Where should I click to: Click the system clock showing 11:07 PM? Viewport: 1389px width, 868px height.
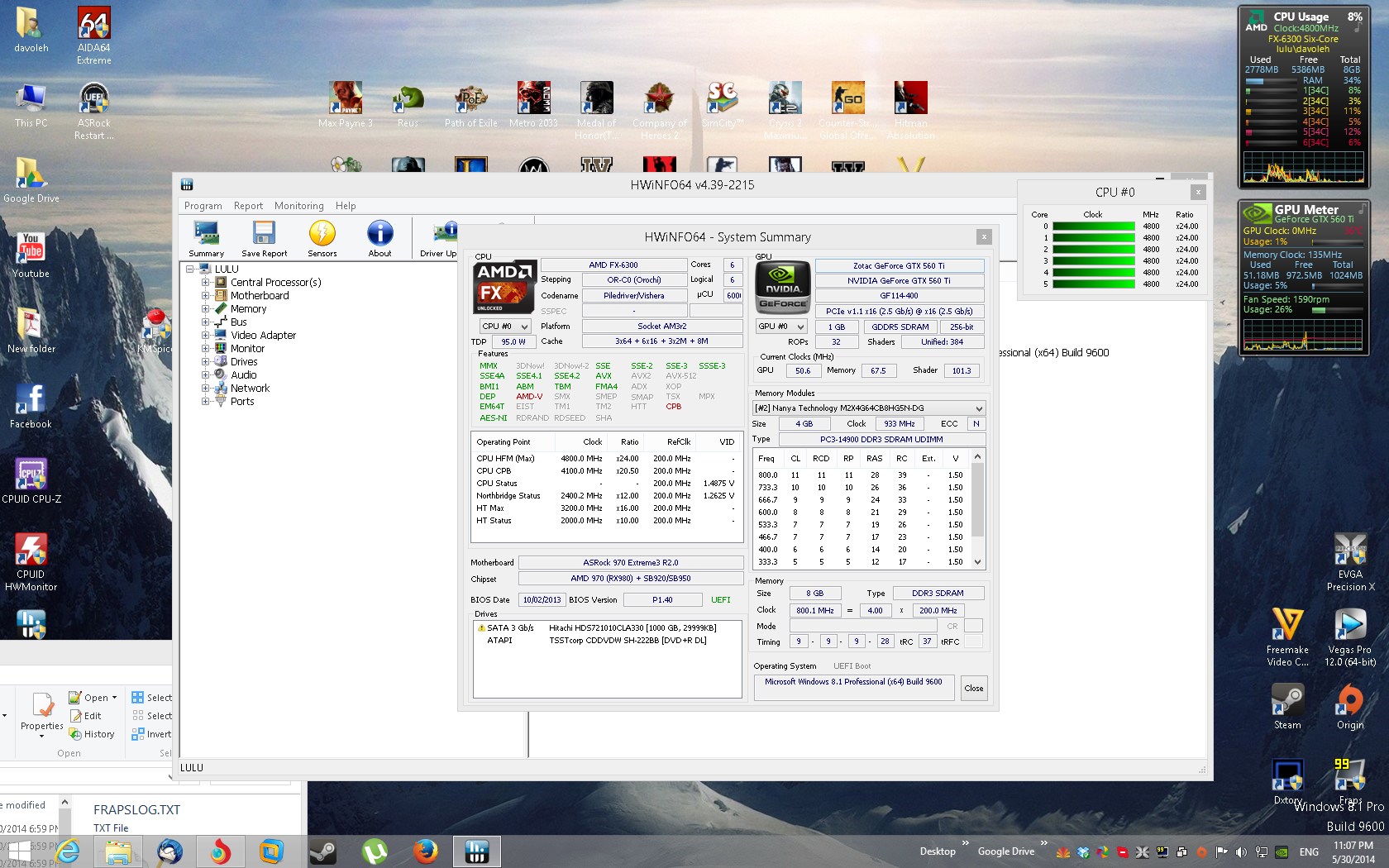pos(1353,846)
